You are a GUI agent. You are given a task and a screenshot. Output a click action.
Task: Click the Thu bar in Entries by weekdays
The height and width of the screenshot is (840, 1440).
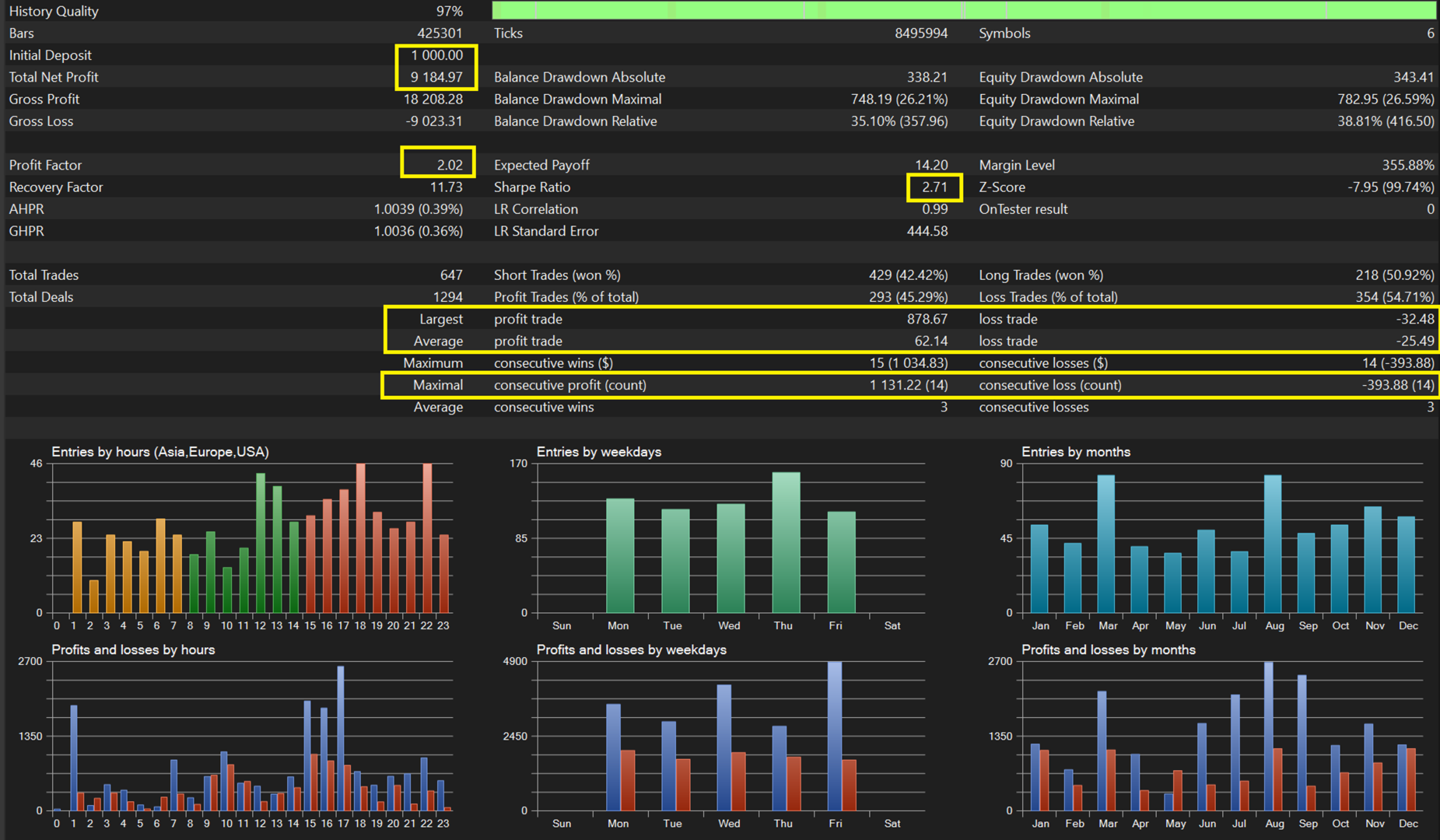pyautogui.click(x=786, y=543)
